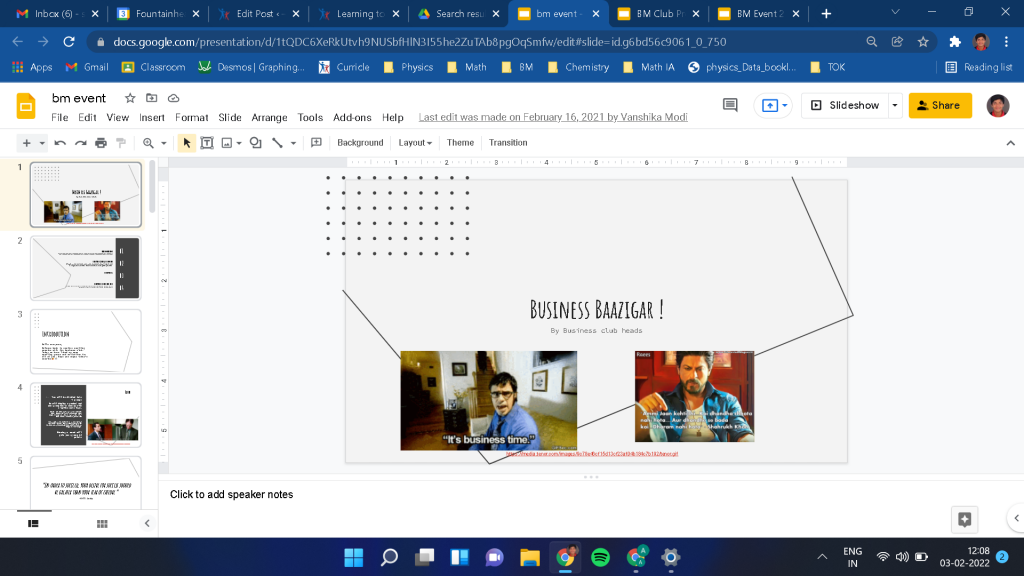Click the zoom magnifier tool
This screenshot has height=576, width=1024.
[x=148, y=142]
